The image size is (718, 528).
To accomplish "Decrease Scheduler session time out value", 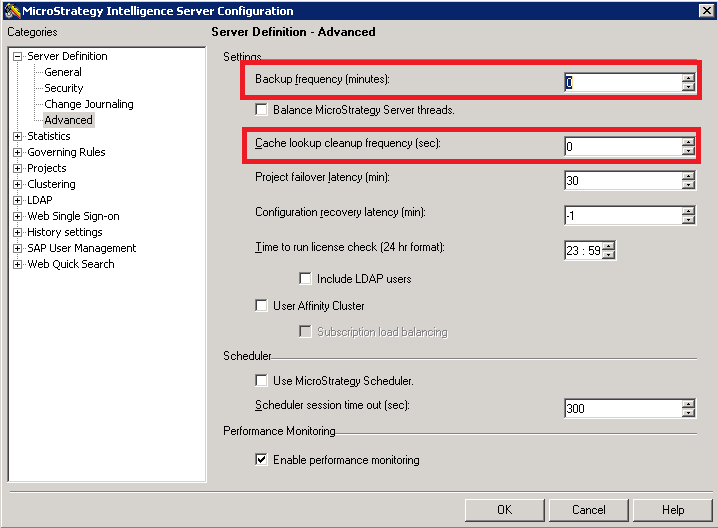I will [688, 412].
